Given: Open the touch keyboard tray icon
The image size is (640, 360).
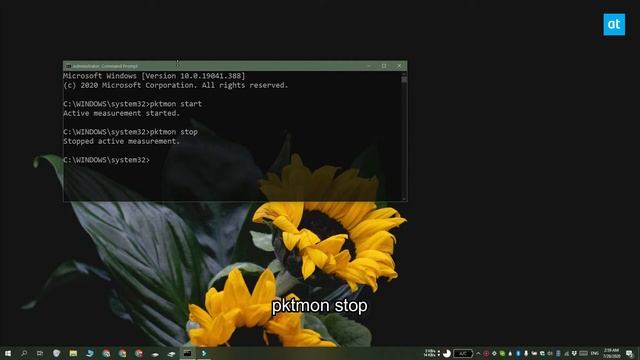Looking at the screenshot, I should (584, 353).
